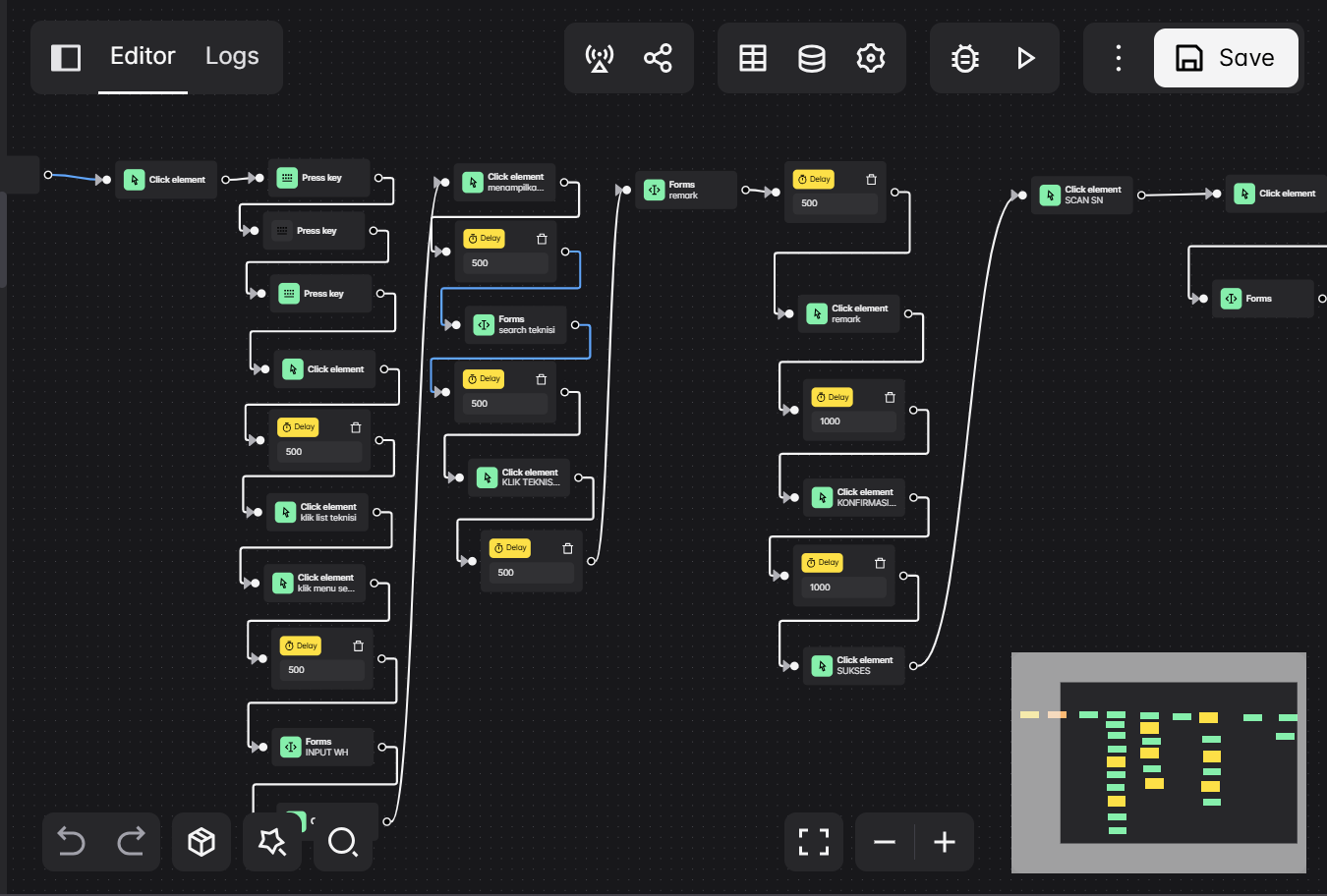The height and width of the screenshot is (896, 1327).
Task: Toggle the sidebar panel icon top left
Action: [x=66, y=58]
